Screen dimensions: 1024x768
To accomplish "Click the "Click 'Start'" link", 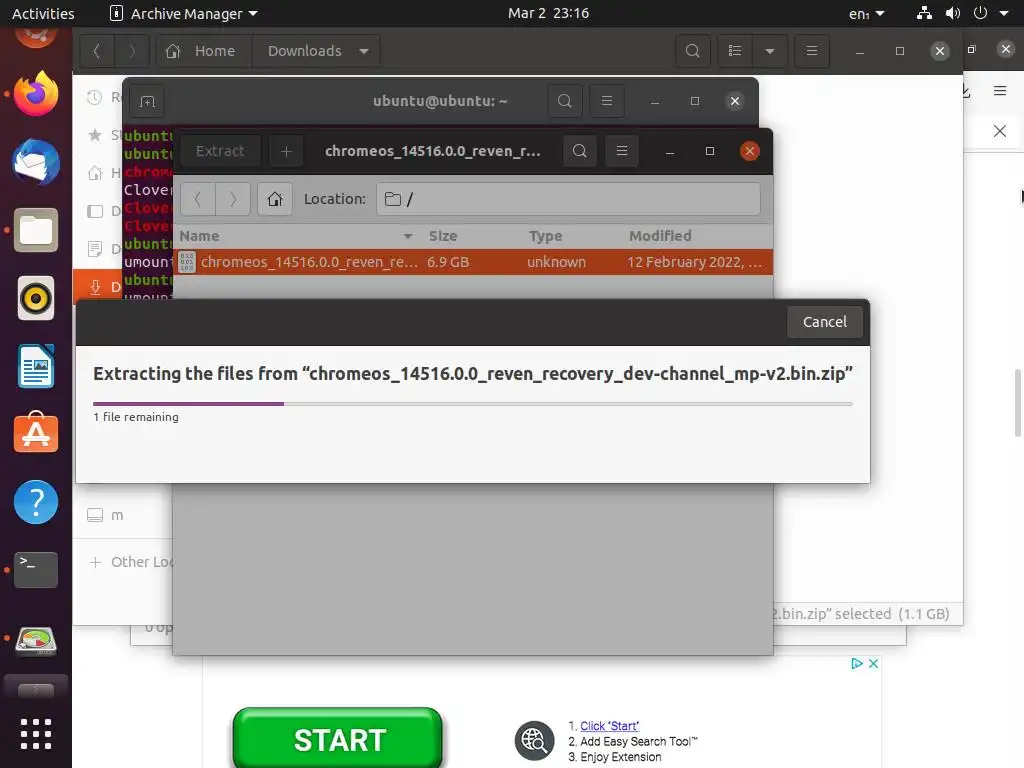I will [x=609, y=726].
